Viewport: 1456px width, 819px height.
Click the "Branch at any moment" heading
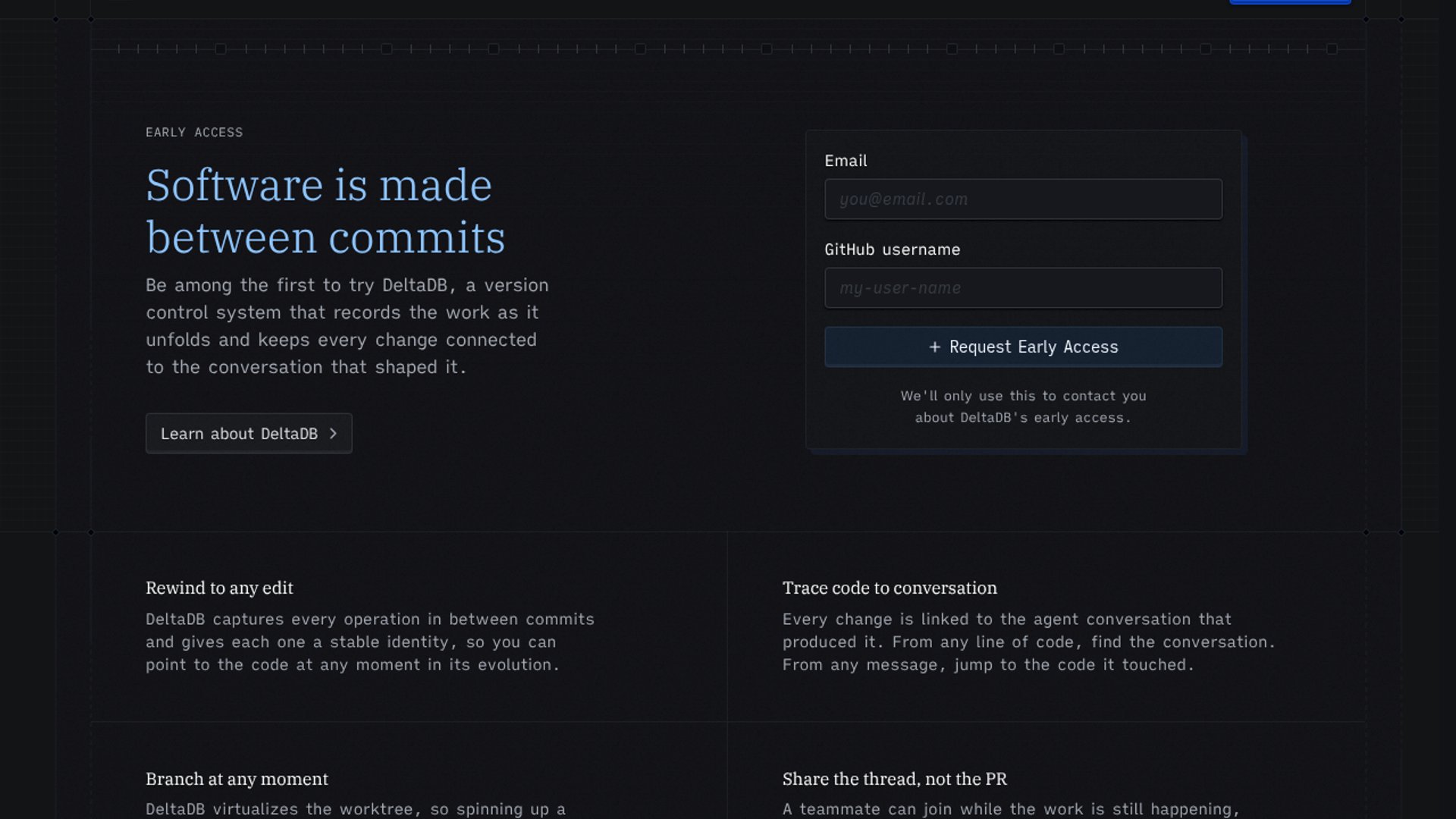(x=237, y=779)
